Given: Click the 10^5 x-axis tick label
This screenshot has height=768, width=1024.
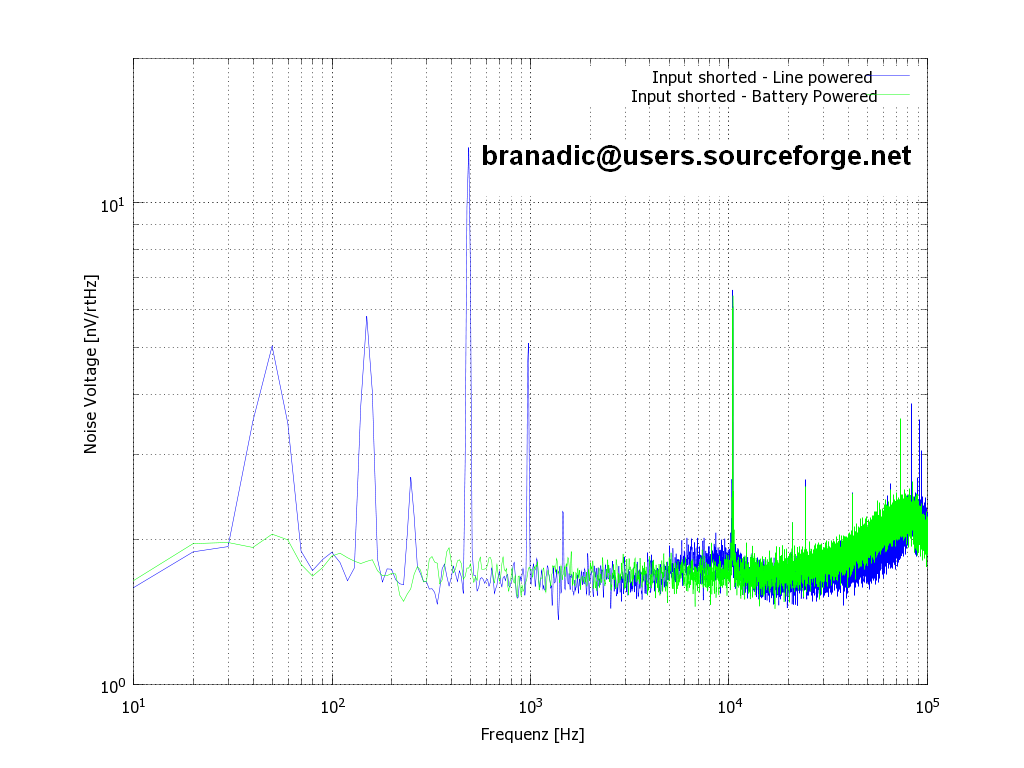Looking at the screenshot, I should pyautogui.click(x=927, y=706).
